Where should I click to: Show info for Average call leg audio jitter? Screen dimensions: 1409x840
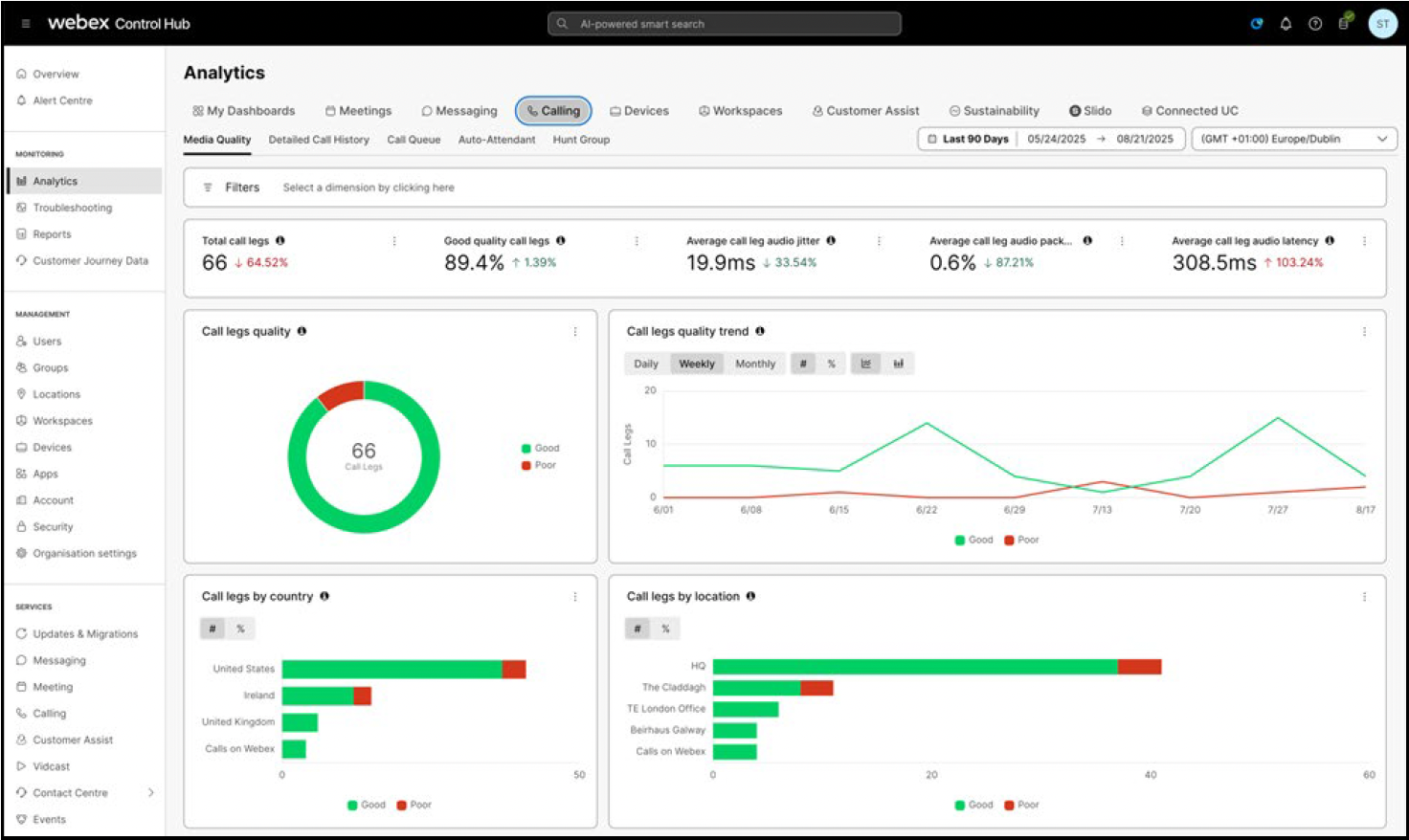[831, 240]
